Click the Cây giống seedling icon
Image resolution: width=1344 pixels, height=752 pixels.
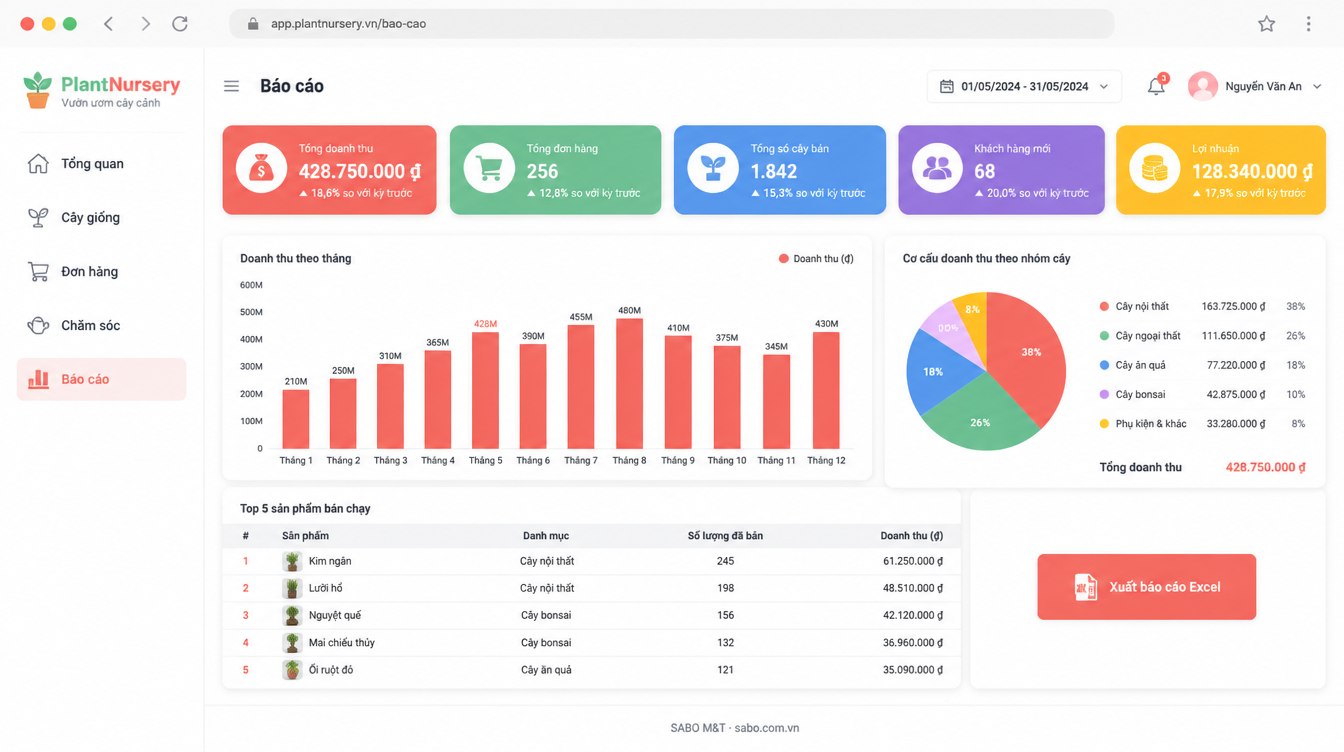click(x=38, y=217)
